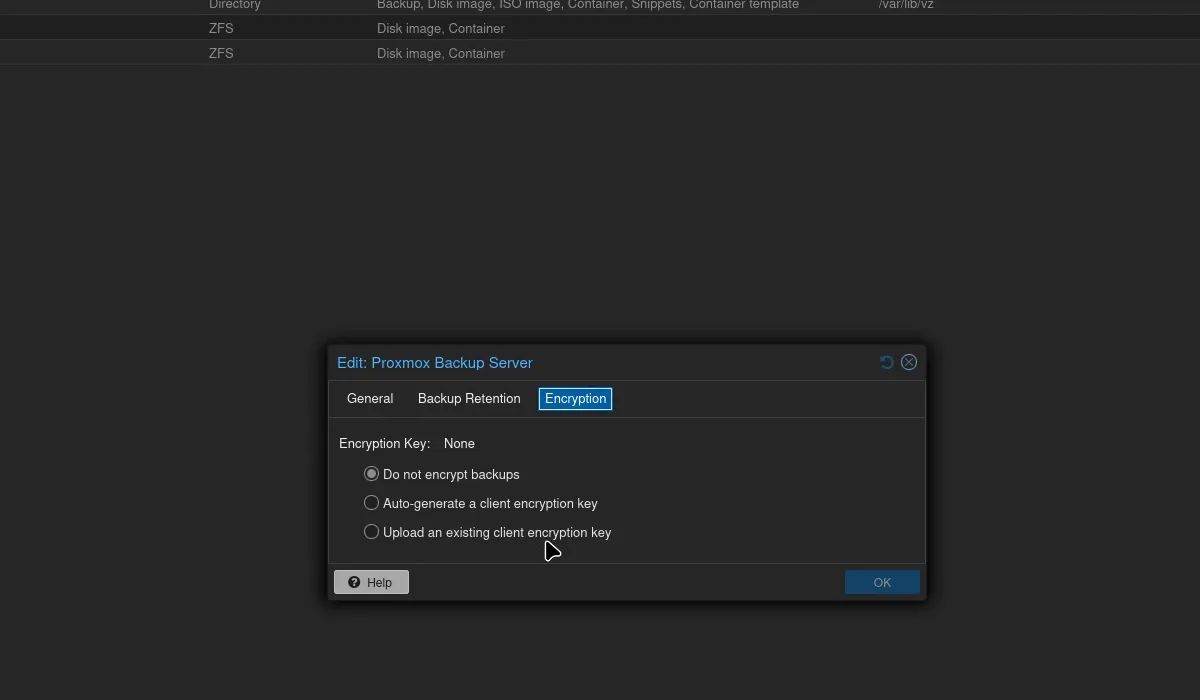Close the Edit dialog via the X icon

(908, 362)
